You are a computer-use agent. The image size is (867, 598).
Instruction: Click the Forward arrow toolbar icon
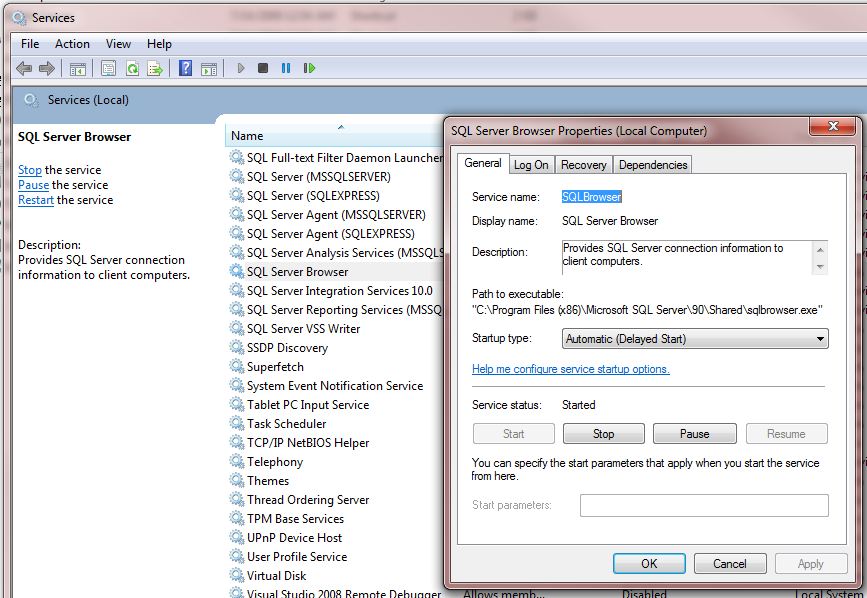tap(47, 69)
